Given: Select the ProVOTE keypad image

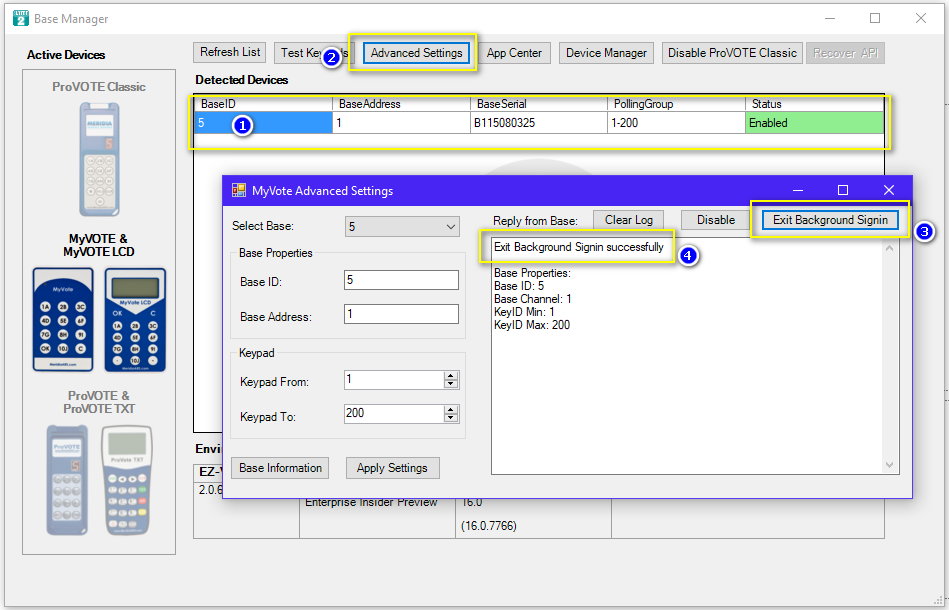Looking at the screenshot, I should [x=67, y=480].
